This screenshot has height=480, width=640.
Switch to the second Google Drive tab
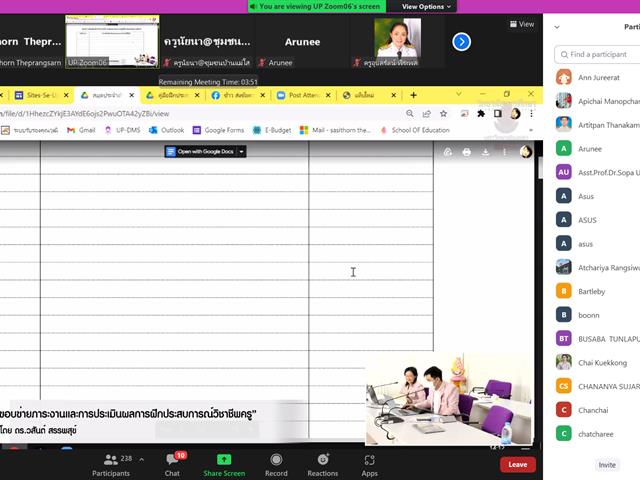click(x=171, y=95)
